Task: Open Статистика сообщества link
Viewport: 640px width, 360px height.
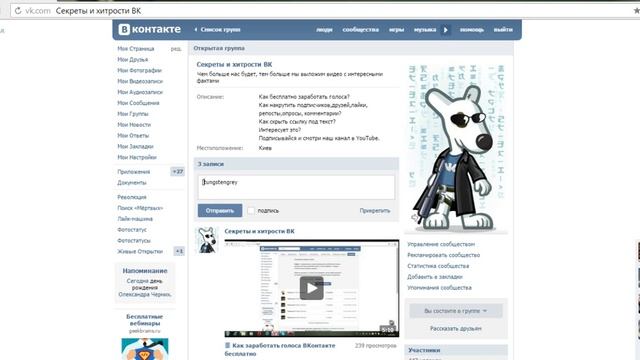Action: (x=438, y=266)
